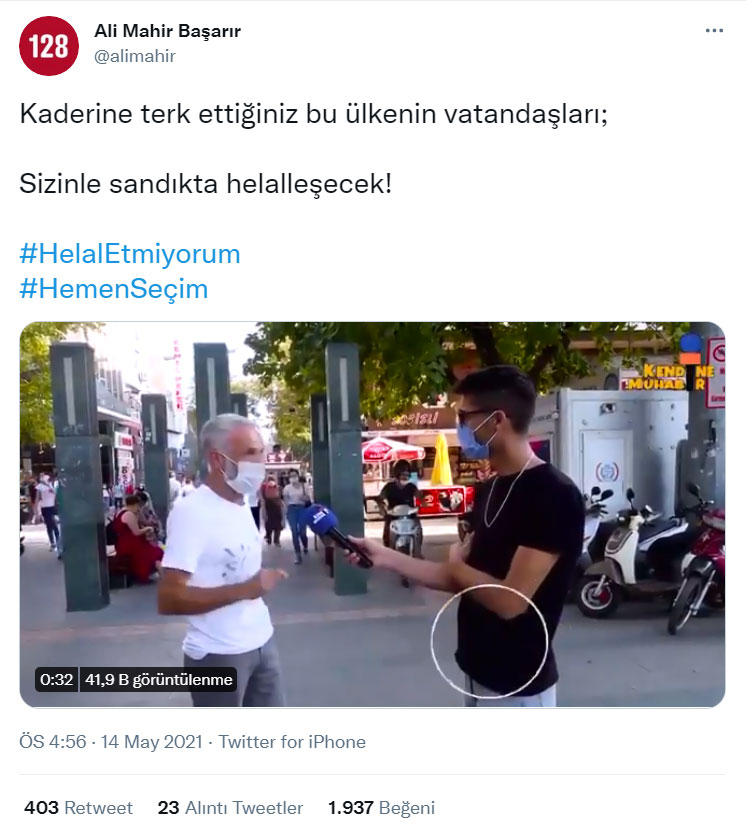The height and width of the screenshot is (832, 746).
Task: View the 23 Alıntı Tweetler list
Action: click(x=230, y=808)
